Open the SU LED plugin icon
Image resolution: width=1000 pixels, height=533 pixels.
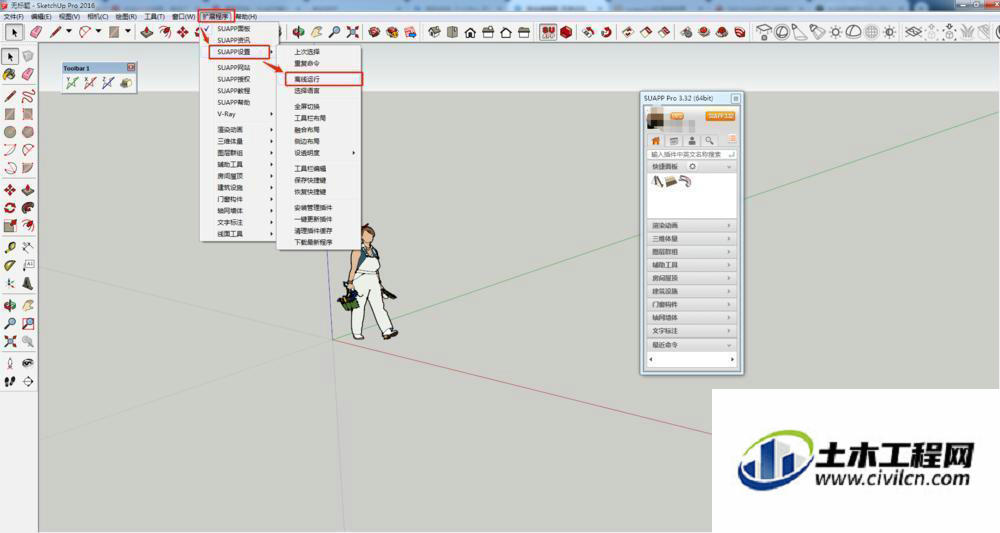pos(548,32)
